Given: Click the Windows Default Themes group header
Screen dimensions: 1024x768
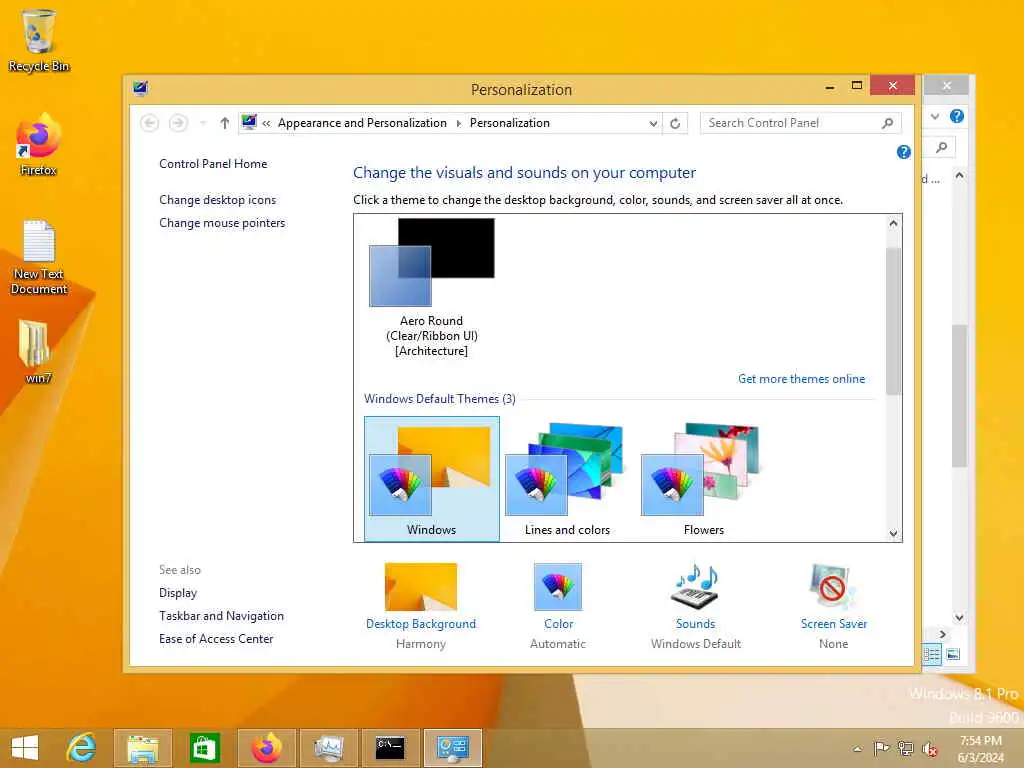Looking at the screenshot, I should point(440,399).
